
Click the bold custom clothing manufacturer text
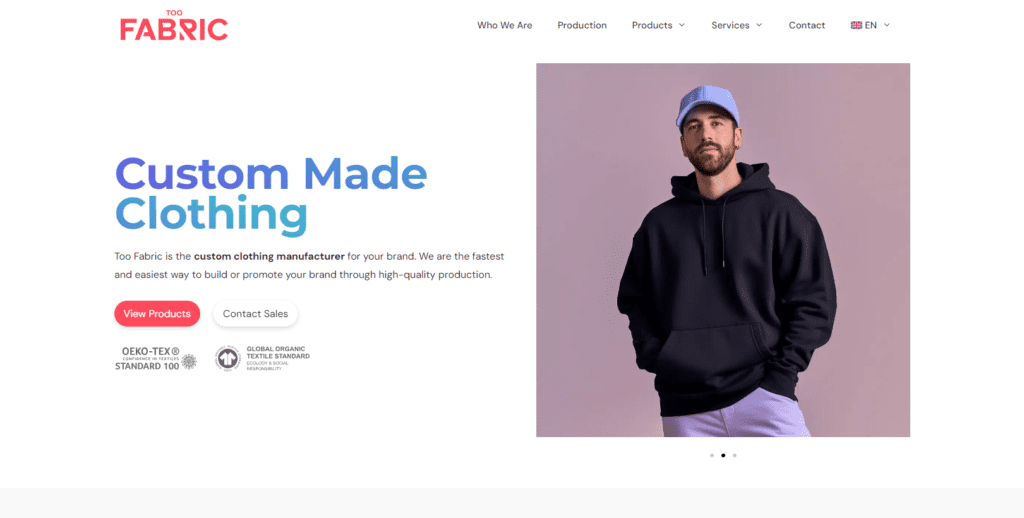[x=269, y=257]
